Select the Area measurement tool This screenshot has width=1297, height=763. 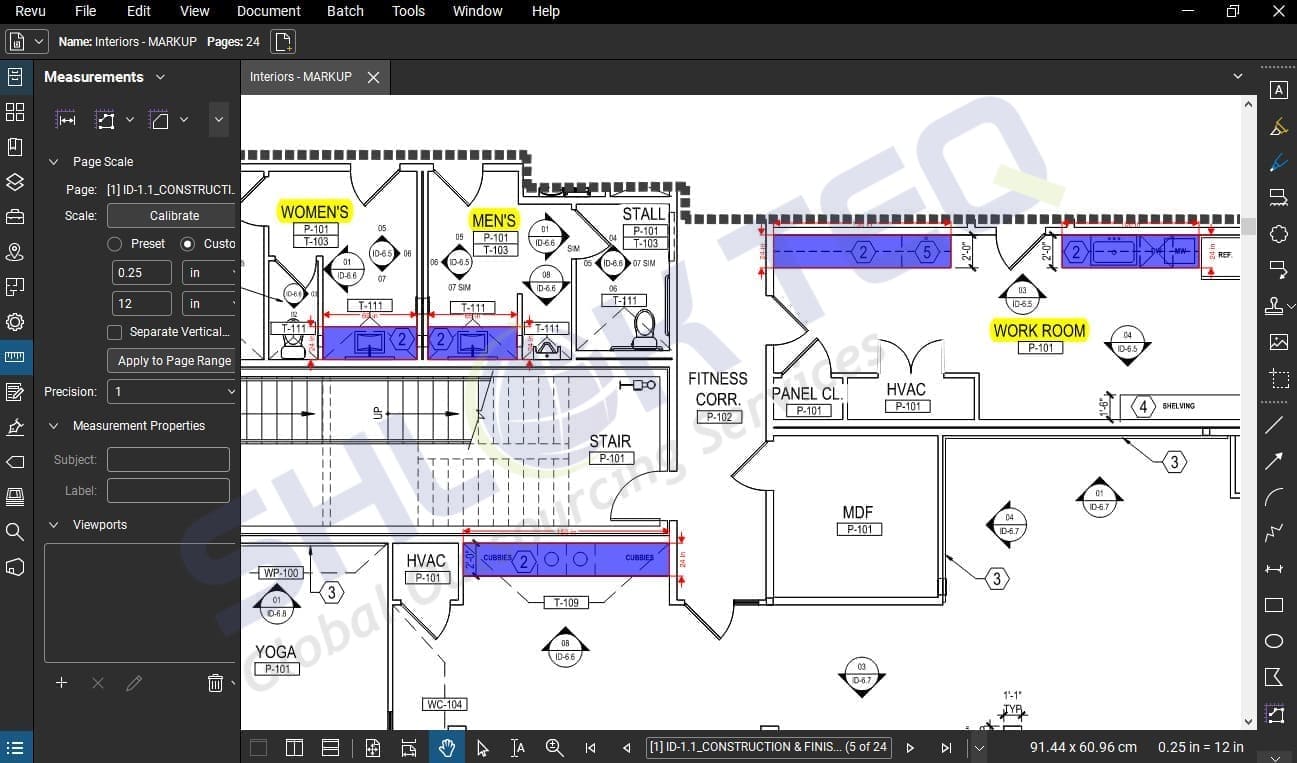[159, 120]
